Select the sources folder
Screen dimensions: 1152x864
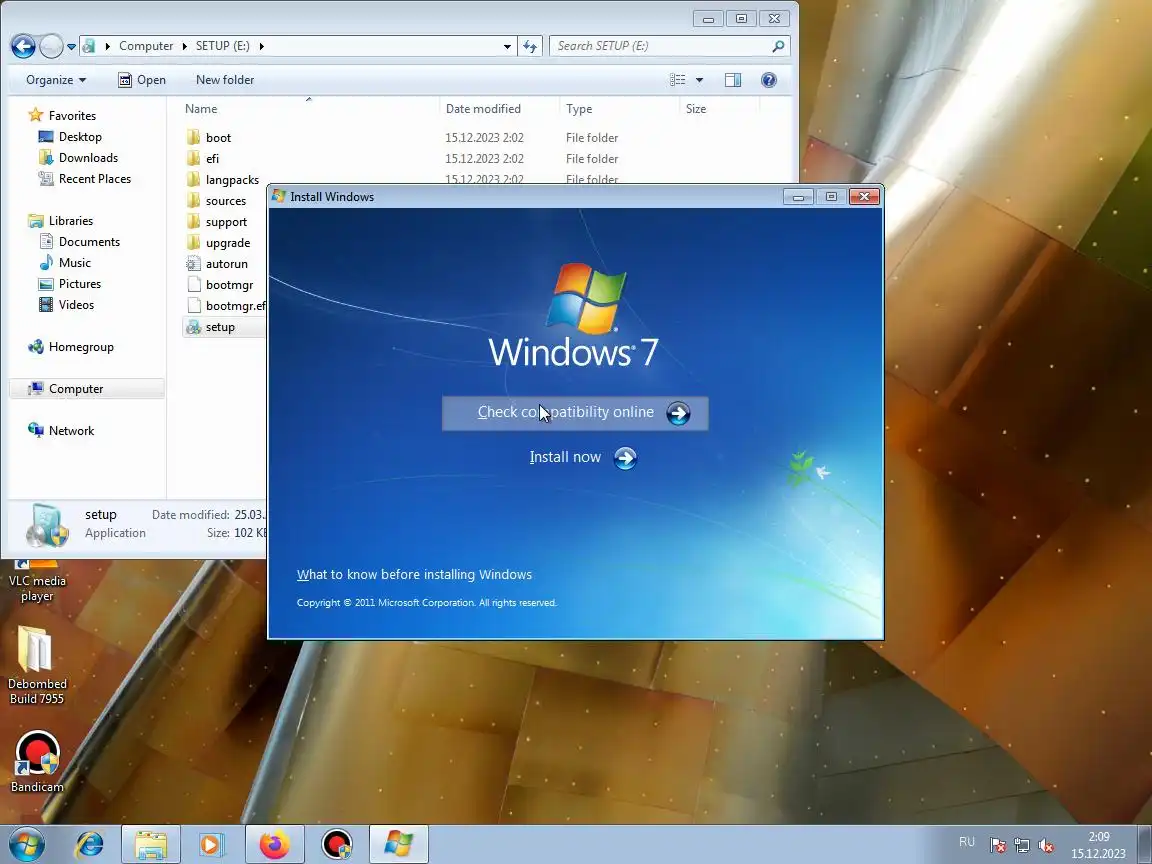tap(226, 201)
